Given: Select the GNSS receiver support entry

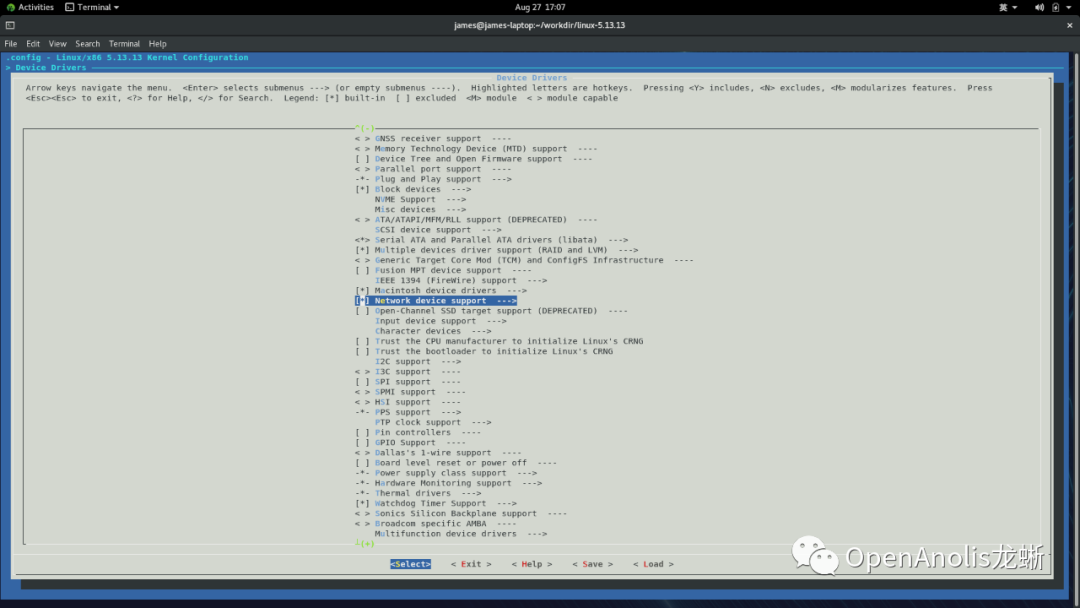Looking at the screenshot, I should click(x=433, y=138).
